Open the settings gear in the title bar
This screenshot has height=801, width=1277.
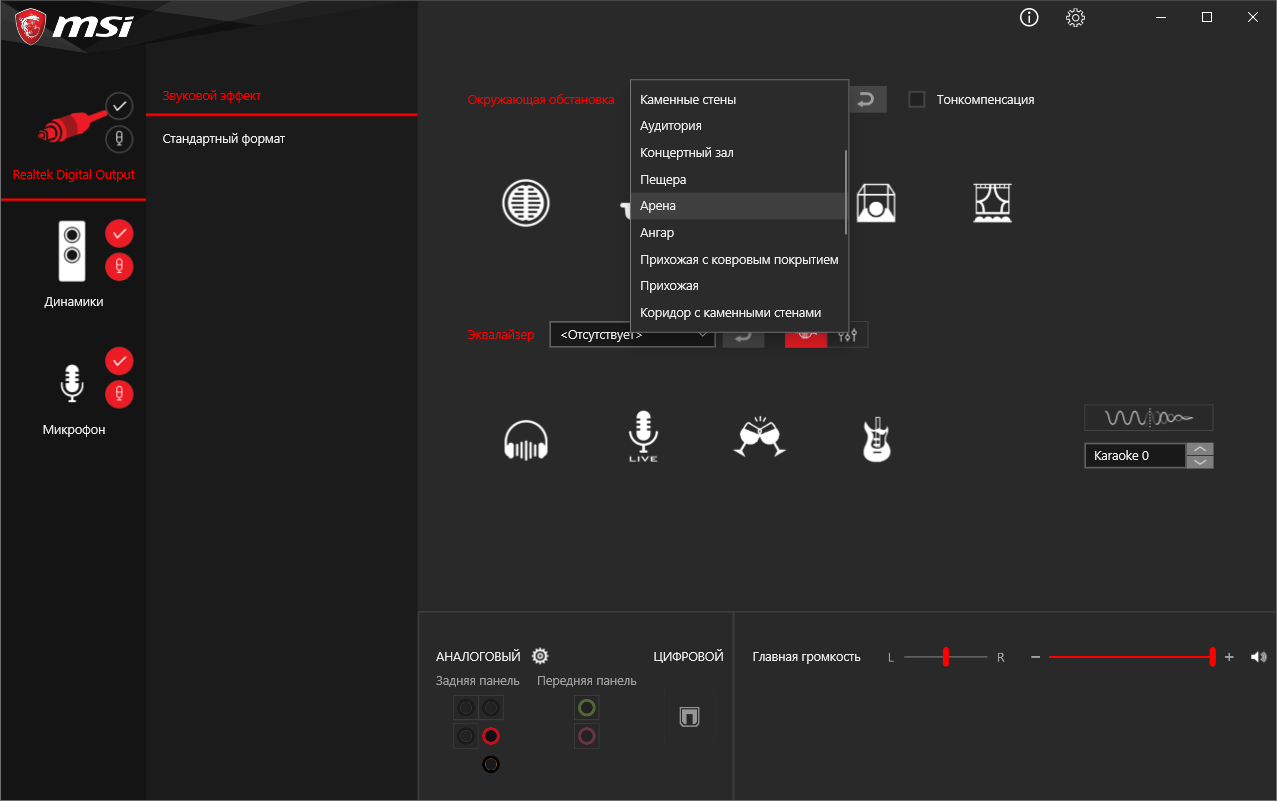click(x=1075, y=17)
